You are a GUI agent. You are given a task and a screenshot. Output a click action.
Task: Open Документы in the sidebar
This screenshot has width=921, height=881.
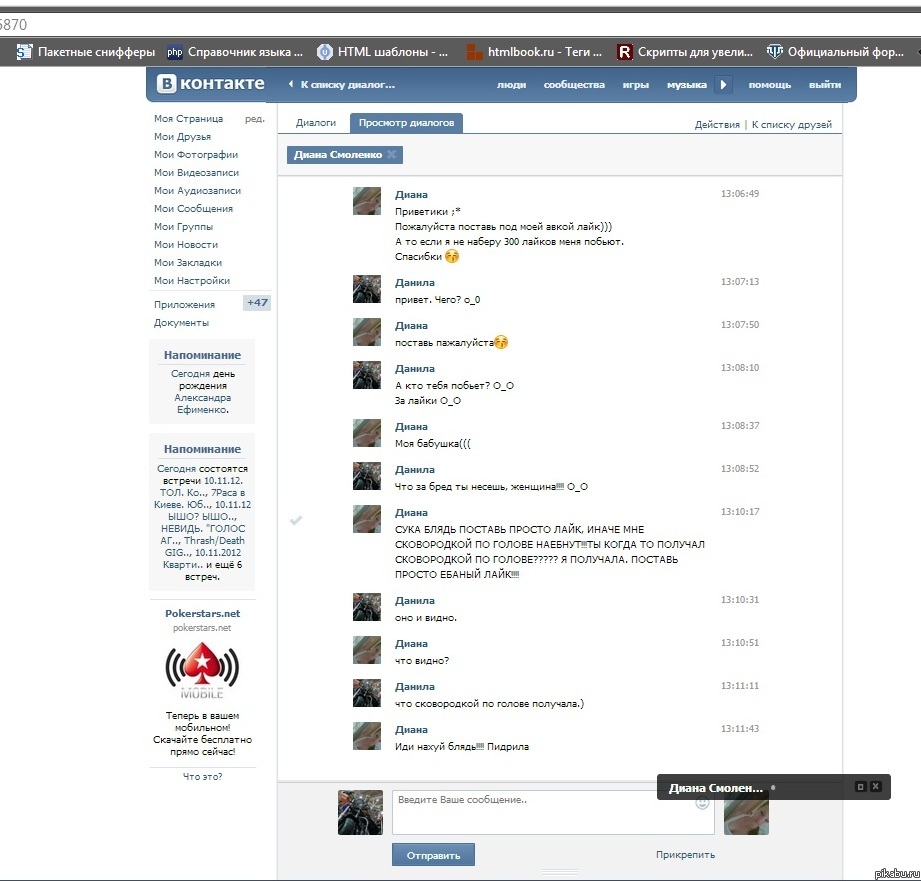pos(181,322)
